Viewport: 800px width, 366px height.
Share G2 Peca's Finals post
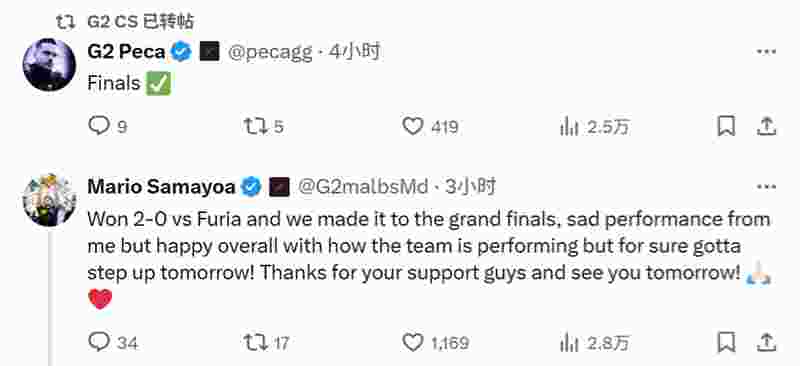[766, 126]
